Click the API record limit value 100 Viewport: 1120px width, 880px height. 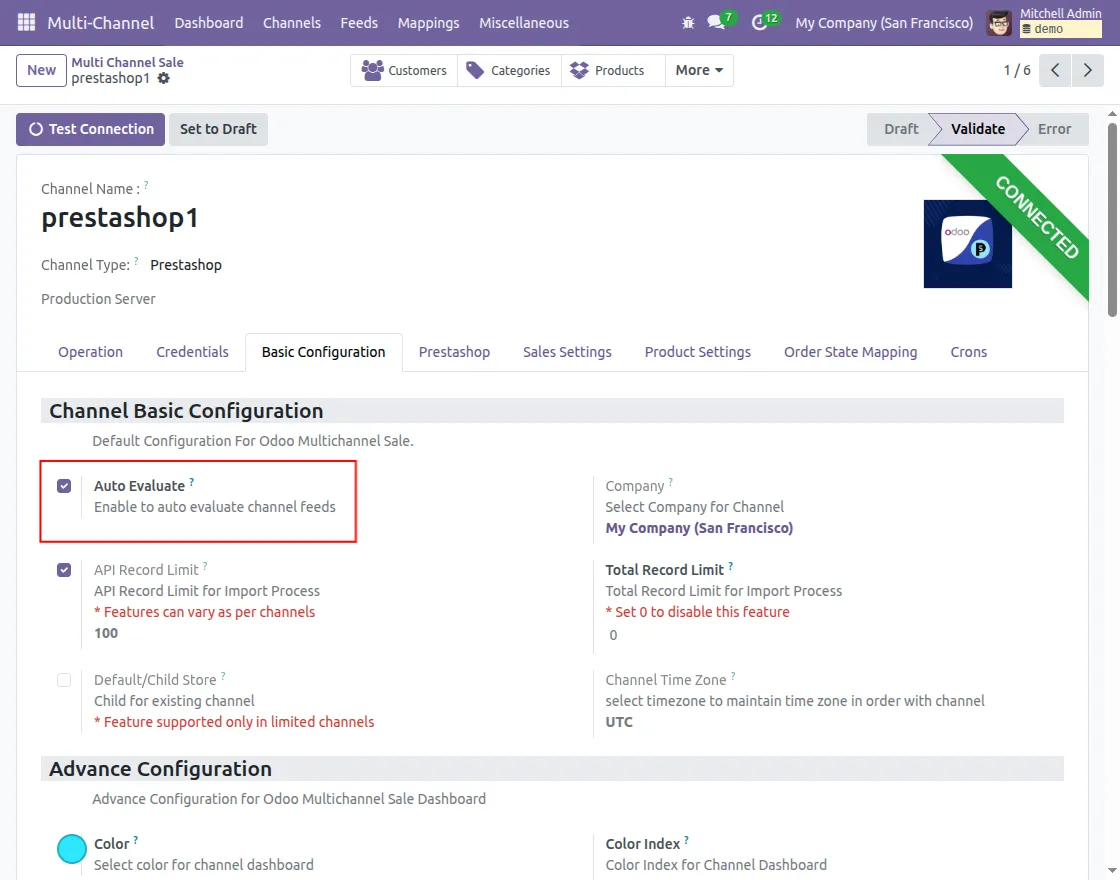[x=106, y=633]
